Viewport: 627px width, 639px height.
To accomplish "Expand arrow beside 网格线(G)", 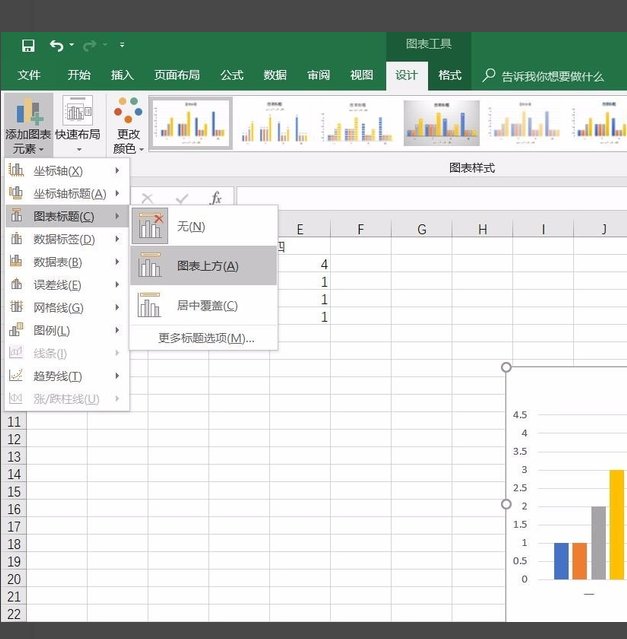I will coord(117,307).
